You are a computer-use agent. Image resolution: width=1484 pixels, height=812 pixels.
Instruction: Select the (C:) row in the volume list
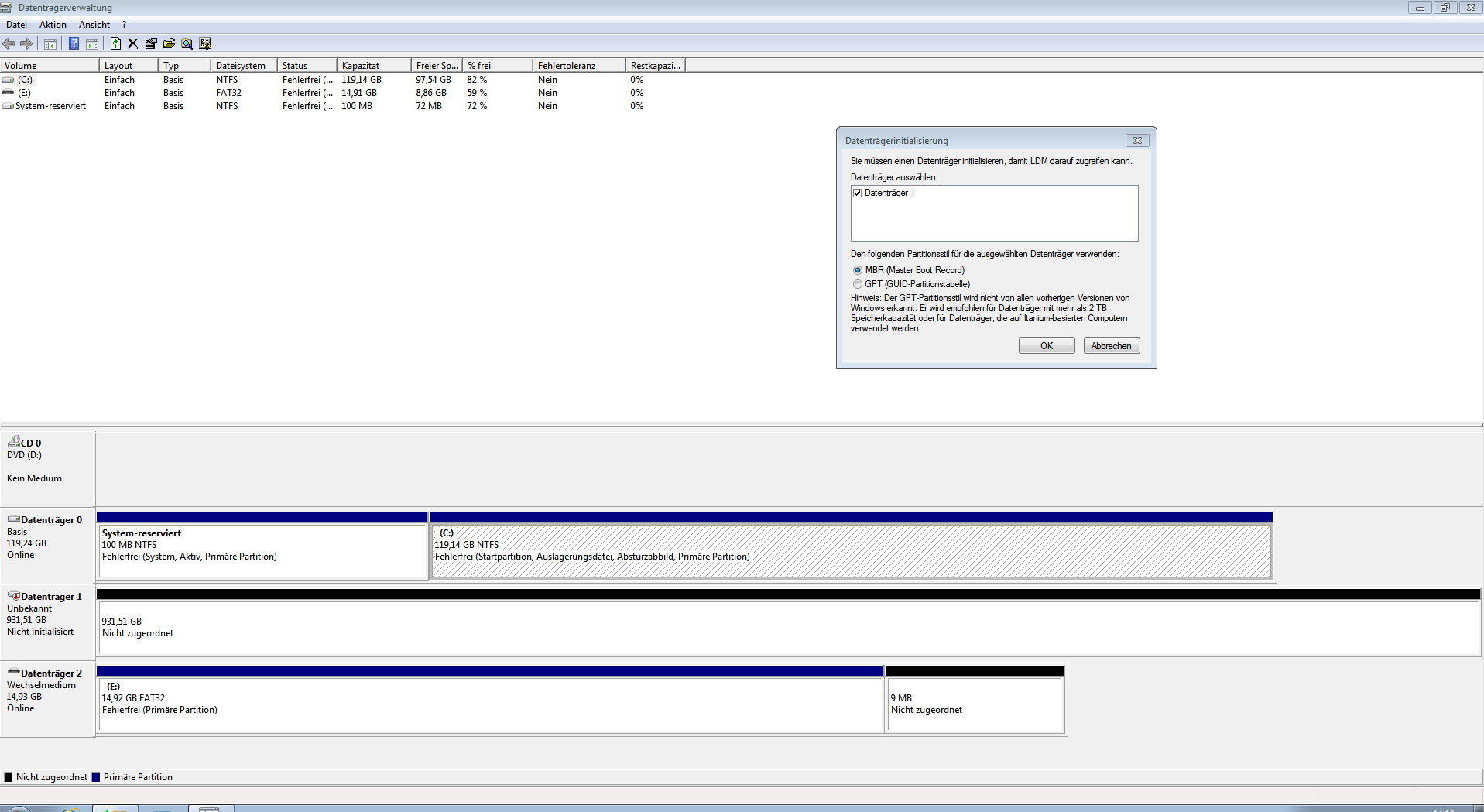tap(343, 80)
